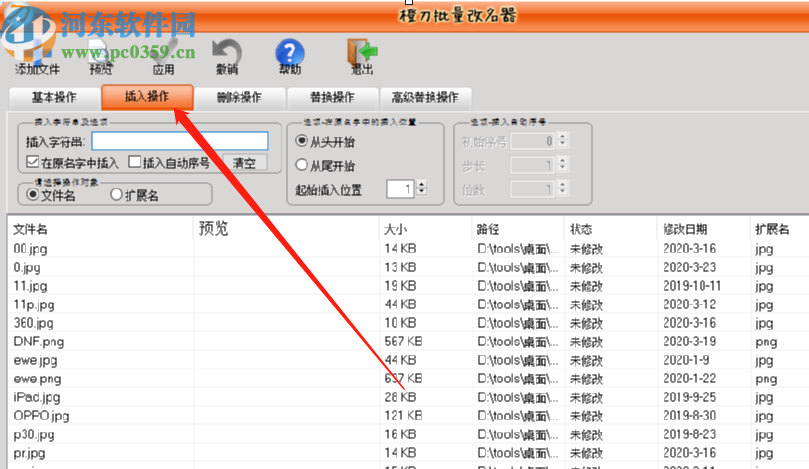Click the 28 KB size cell
The width and height of the screenshot is (809, 469).
point(400,397)
